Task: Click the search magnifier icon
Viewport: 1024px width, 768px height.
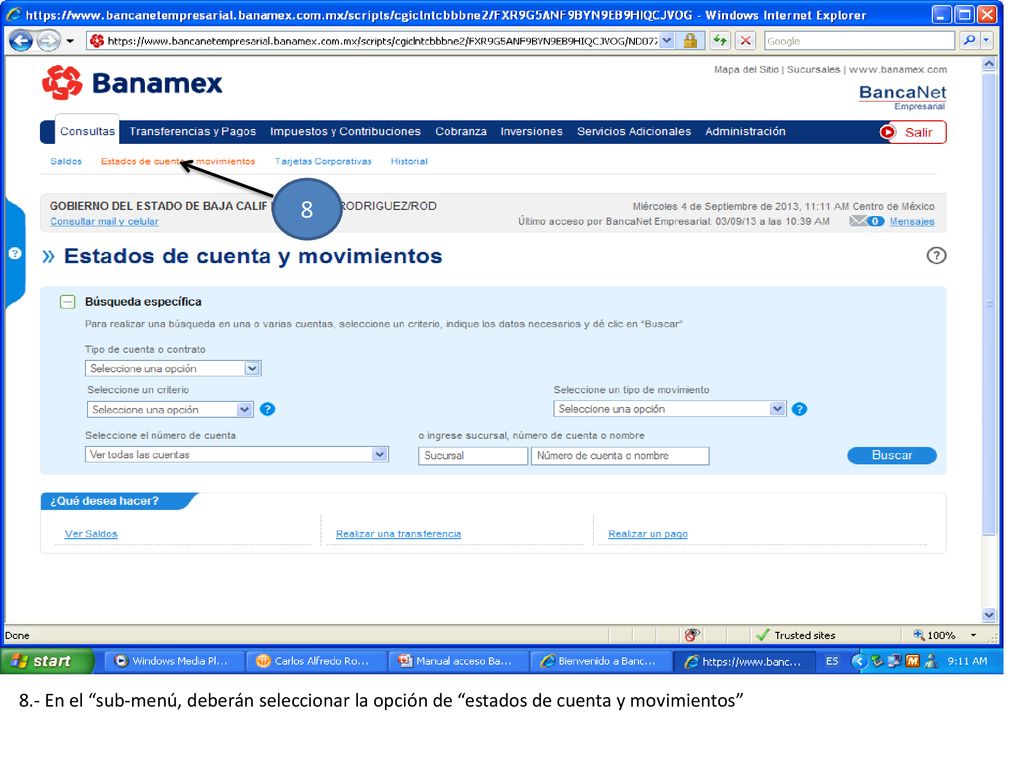Action: (969, 40)
